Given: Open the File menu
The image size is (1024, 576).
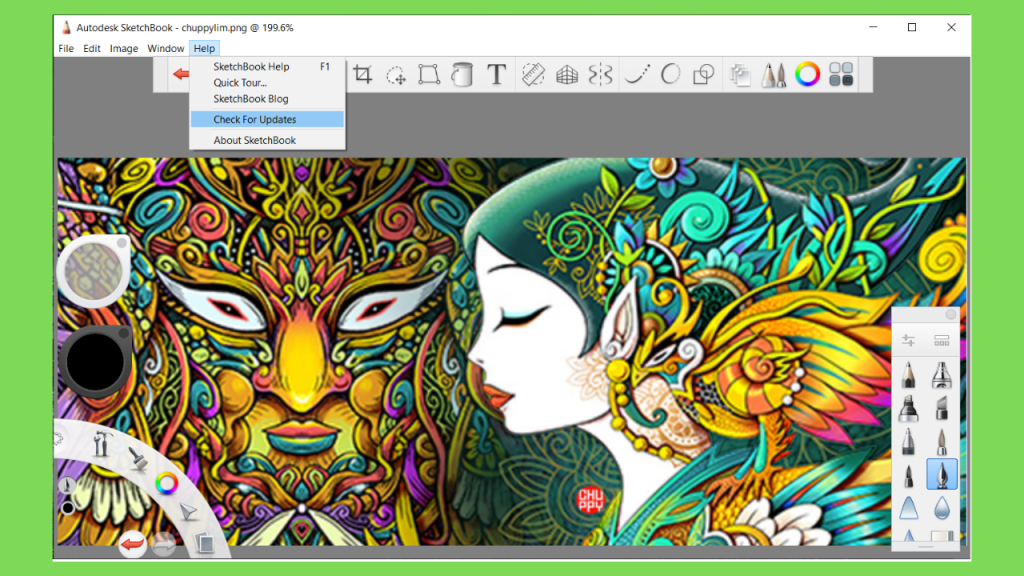Looking at the screenshot, I should [66, 48].
